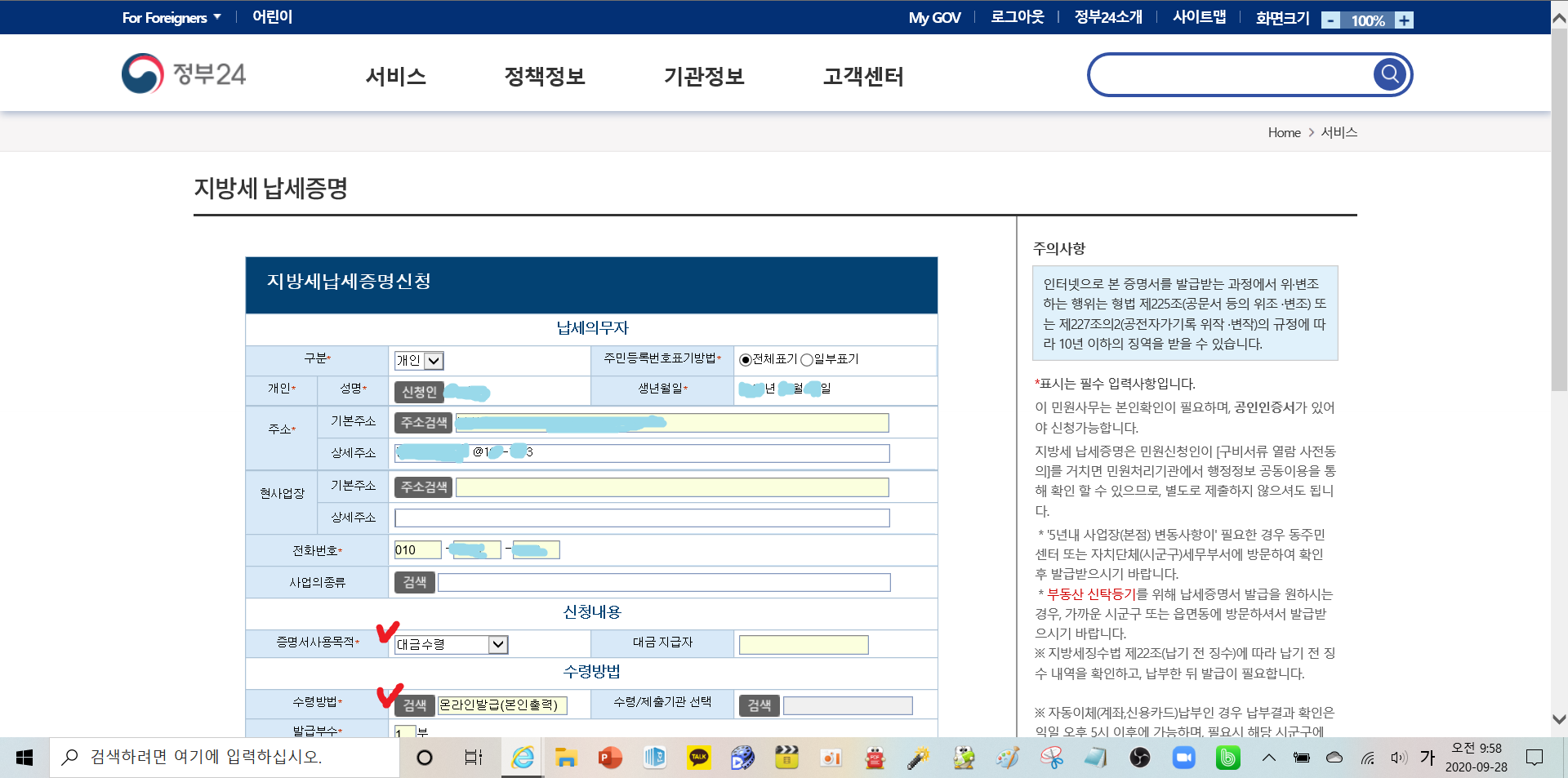This screenshot has width=1568, height=778.
Task: Click the taskbar clock showing 9:58
Action: tap(1476, 758)
